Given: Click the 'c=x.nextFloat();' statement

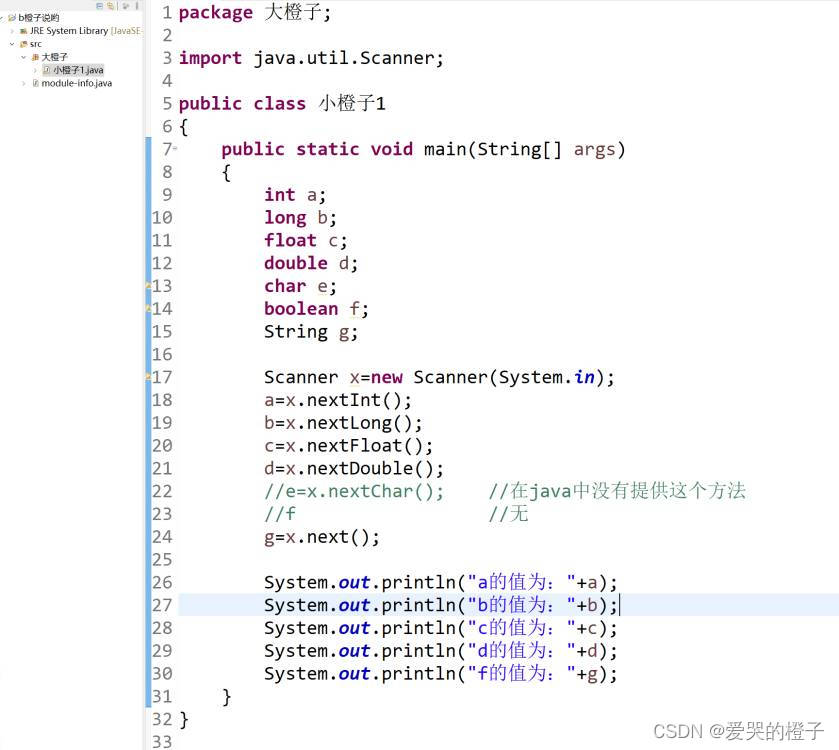Looking at the screenshot, I should pos(348,446).
